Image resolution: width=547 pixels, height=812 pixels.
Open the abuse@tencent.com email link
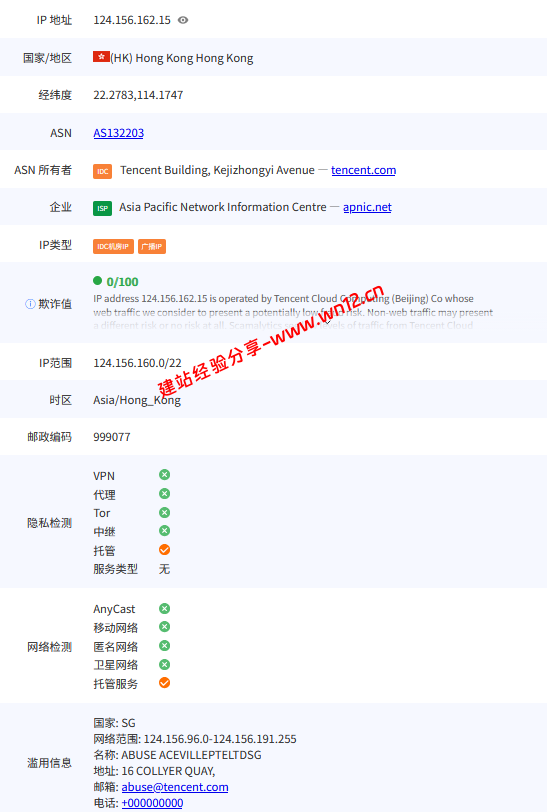[175, 787]
